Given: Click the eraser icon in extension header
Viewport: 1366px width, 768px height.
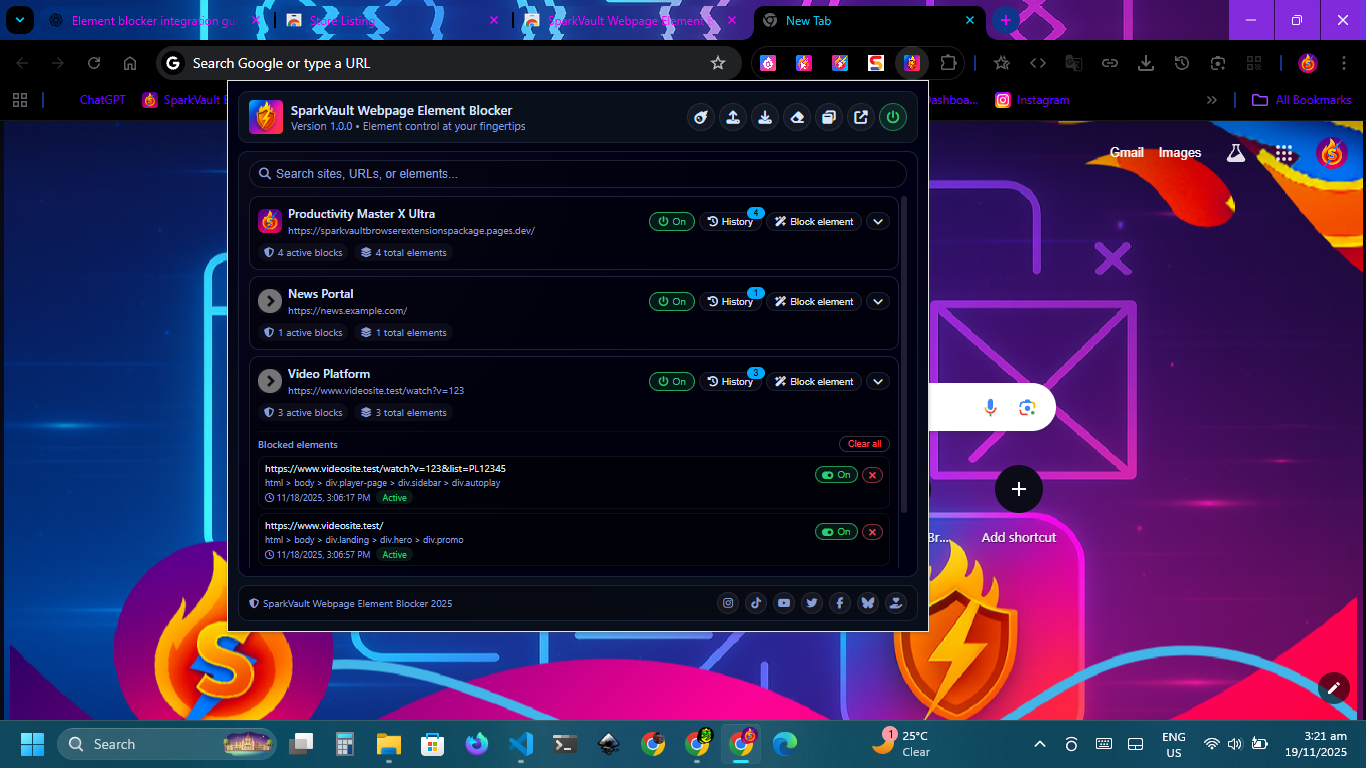Looking at the screenshot, I should [x=796, y=118].
